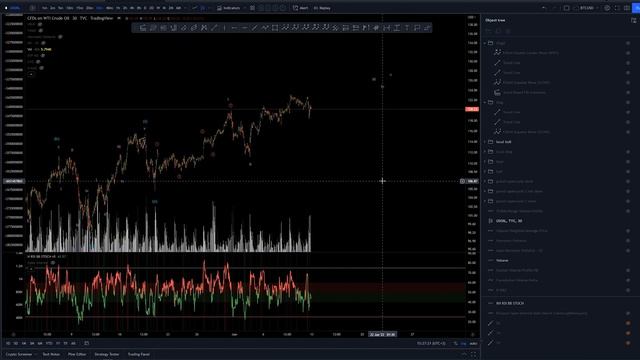Toggle percent scale mode
This screenshot has width=640, height=360.
click(456, 344)
